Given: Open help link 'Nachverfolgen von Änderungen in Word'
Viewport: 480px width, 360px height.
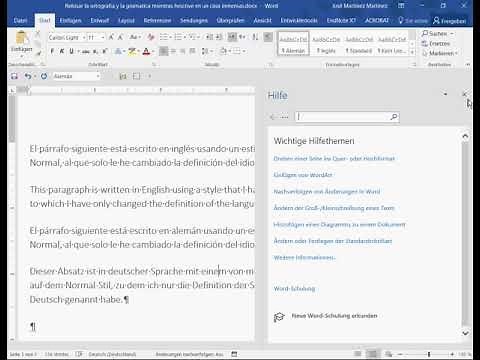Looking at the screenshot, I should pyautogui.click(x=327, y=191).
